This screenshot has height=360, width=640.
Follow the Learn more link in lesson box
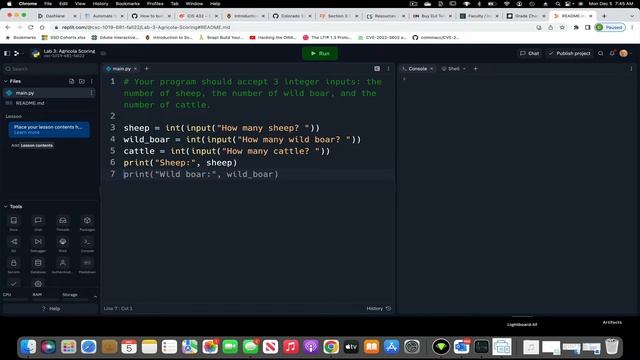click(27, 132)
